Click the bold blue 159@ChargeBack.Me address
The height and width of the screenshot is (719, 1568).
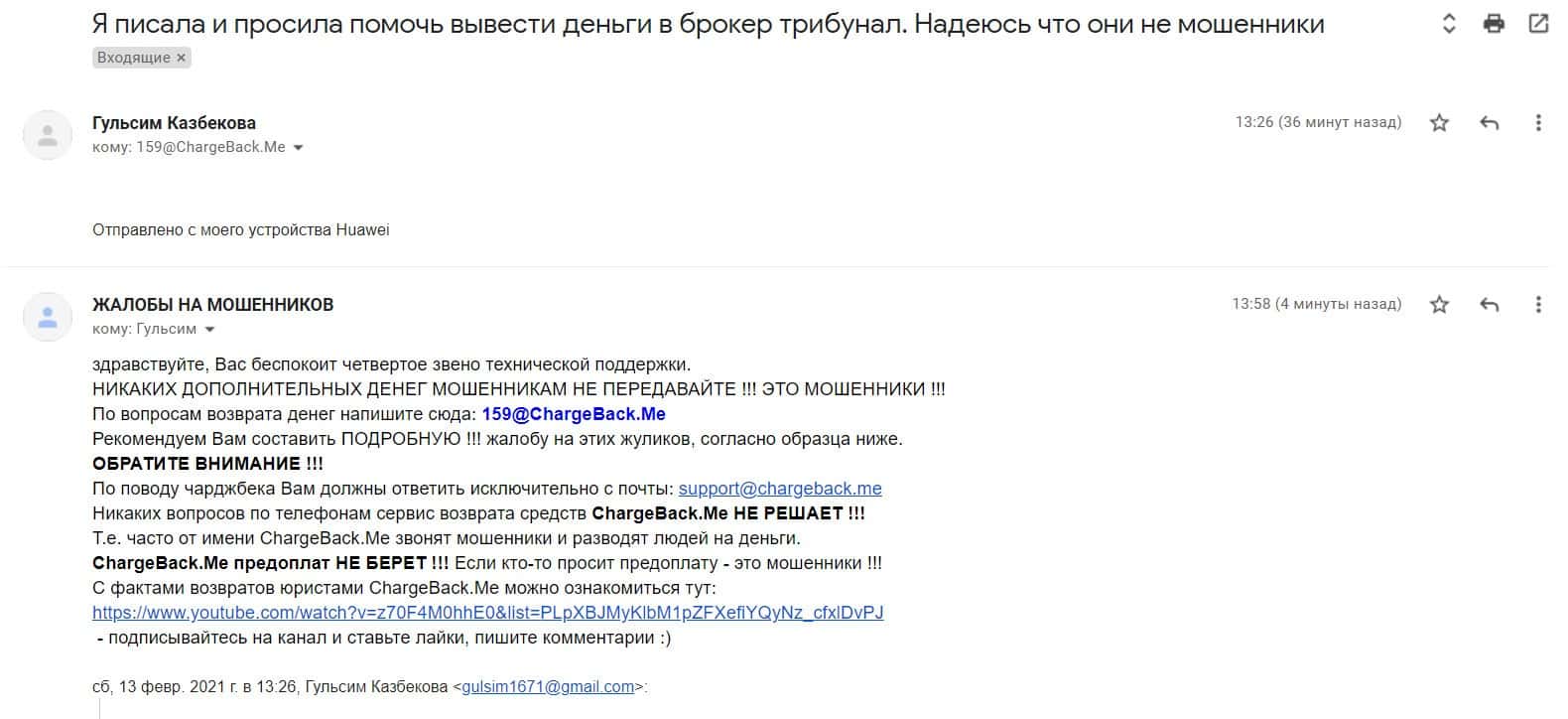[x=573, y=414]
